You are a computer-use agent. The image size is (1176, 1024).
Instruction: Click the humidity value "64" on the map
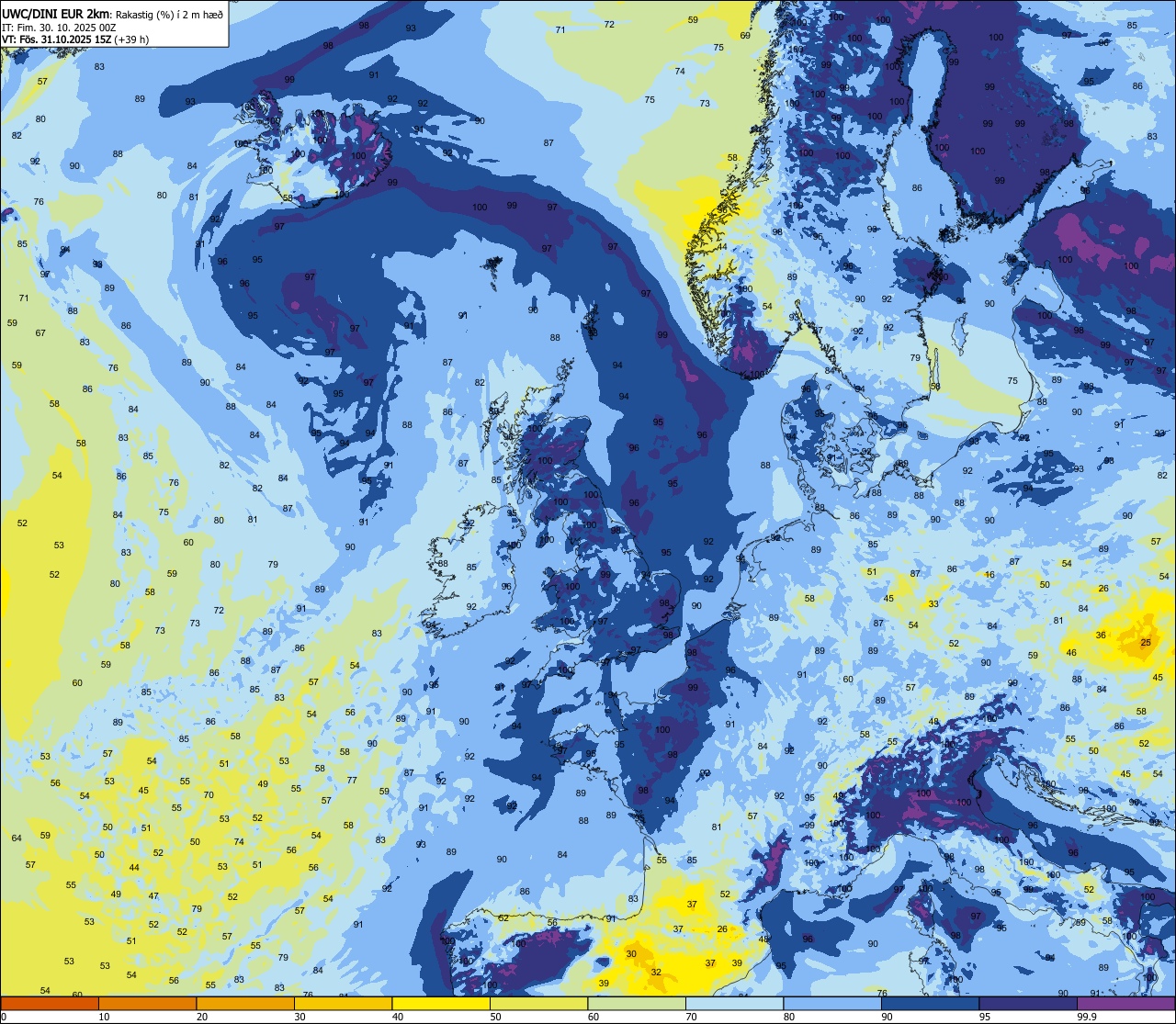tap(17, 838)
